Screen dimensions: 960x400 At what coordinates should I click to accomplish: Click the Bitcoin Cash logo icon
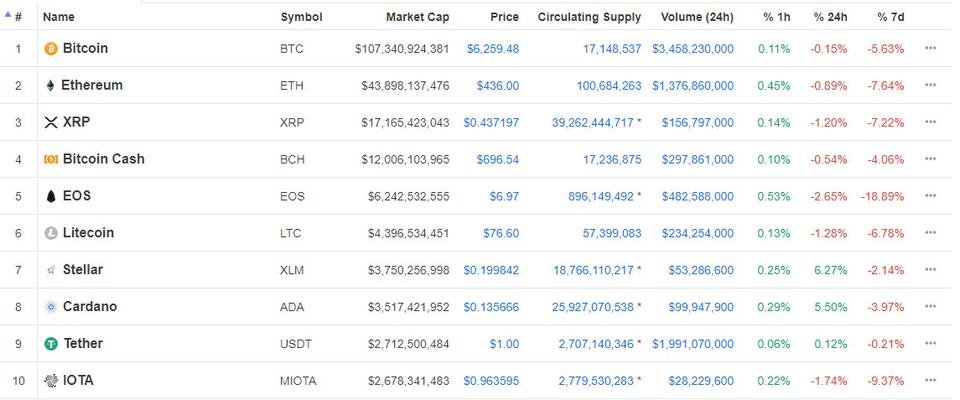51,159
